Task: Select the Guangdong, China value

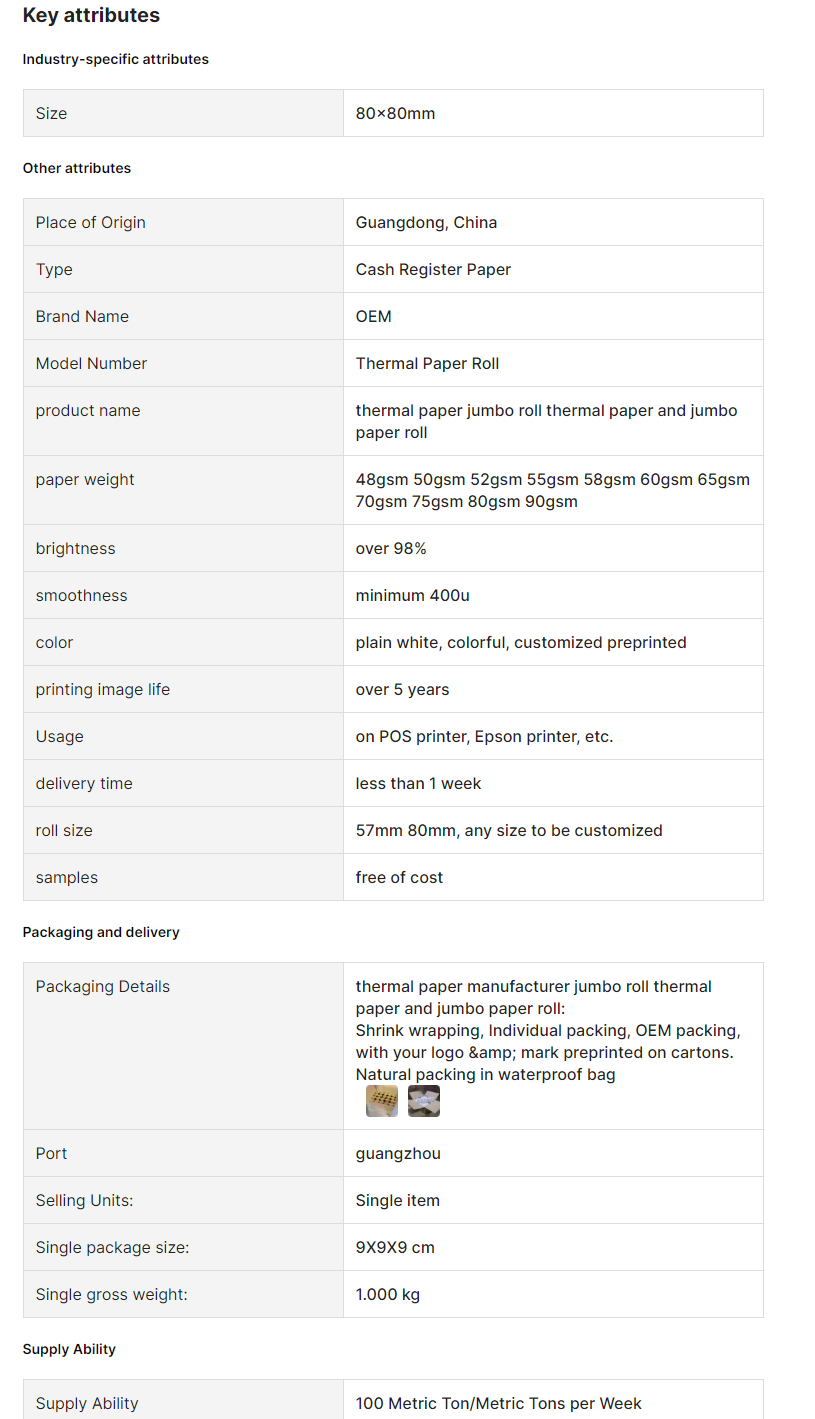Action: click(426, 222)
